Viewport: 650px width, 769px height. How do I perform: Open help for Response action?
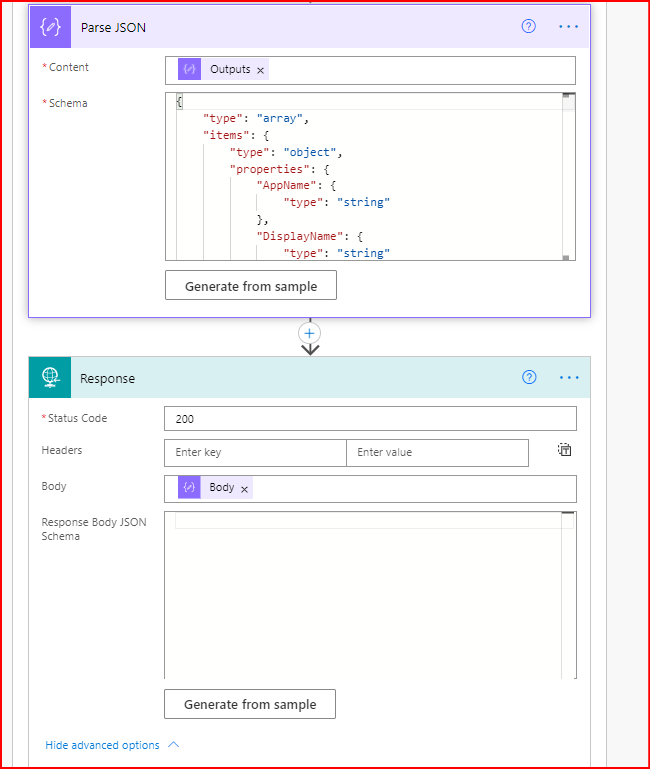tap(529, 378)
